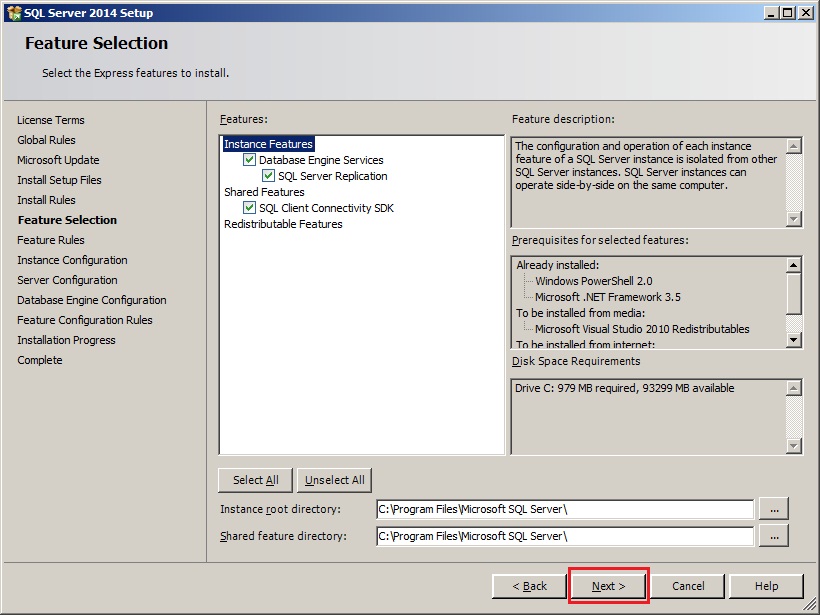Click the Instance root directory field

565,509
